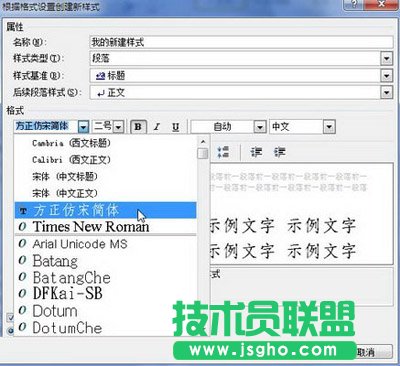Click the font name box showing 方正仿宋简体
The image size is (400, 366).
tap(46, 127)
